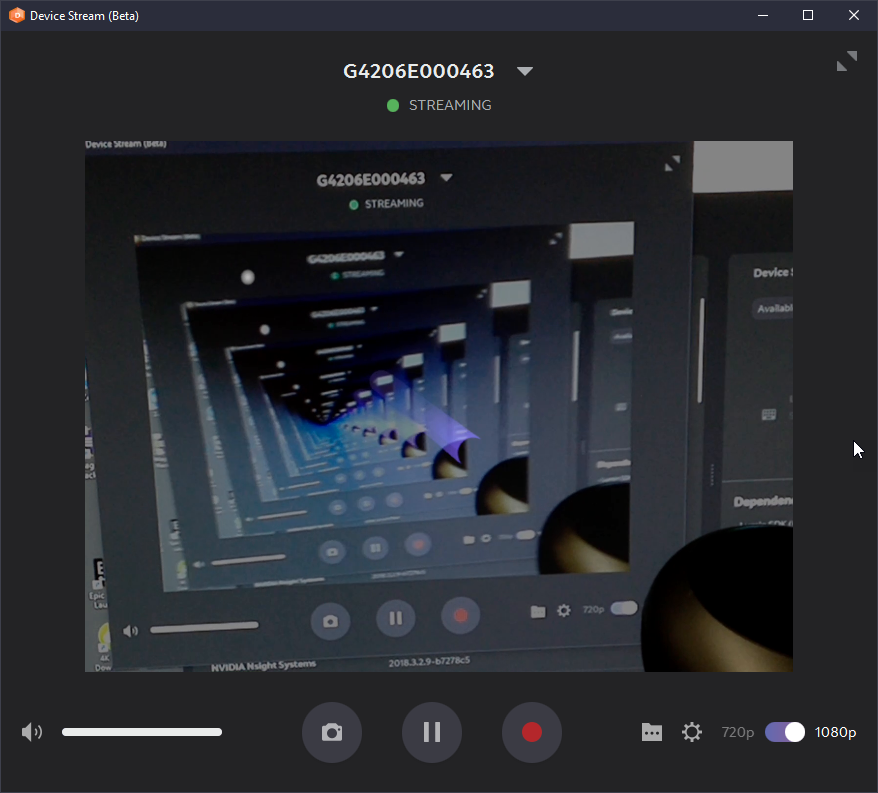
Task: Mute audio using the speaker icon
Action: coord(31,732)
